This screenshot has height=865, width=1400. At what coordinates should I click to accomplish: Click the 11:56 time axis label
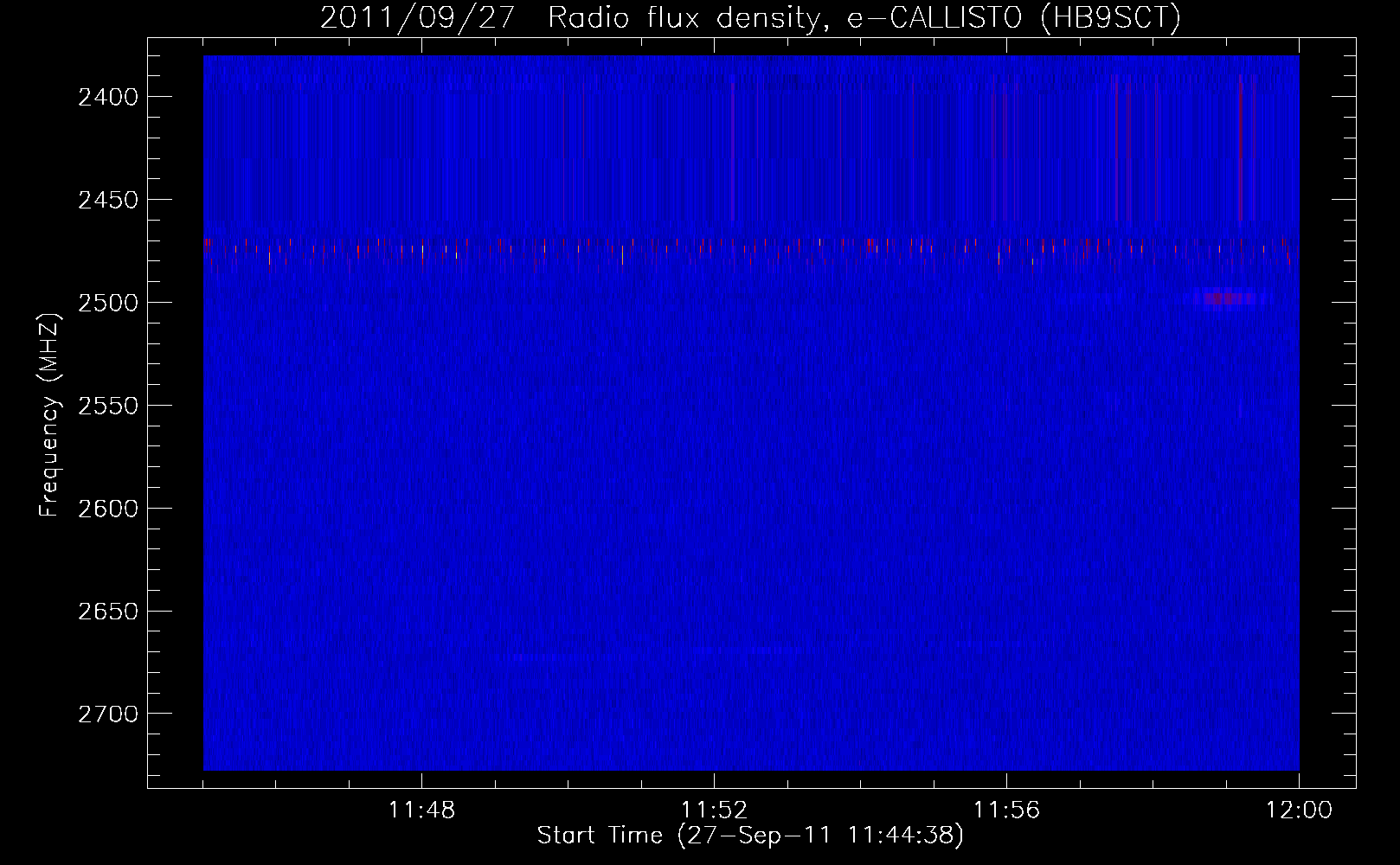click(x=1006, y=811)
